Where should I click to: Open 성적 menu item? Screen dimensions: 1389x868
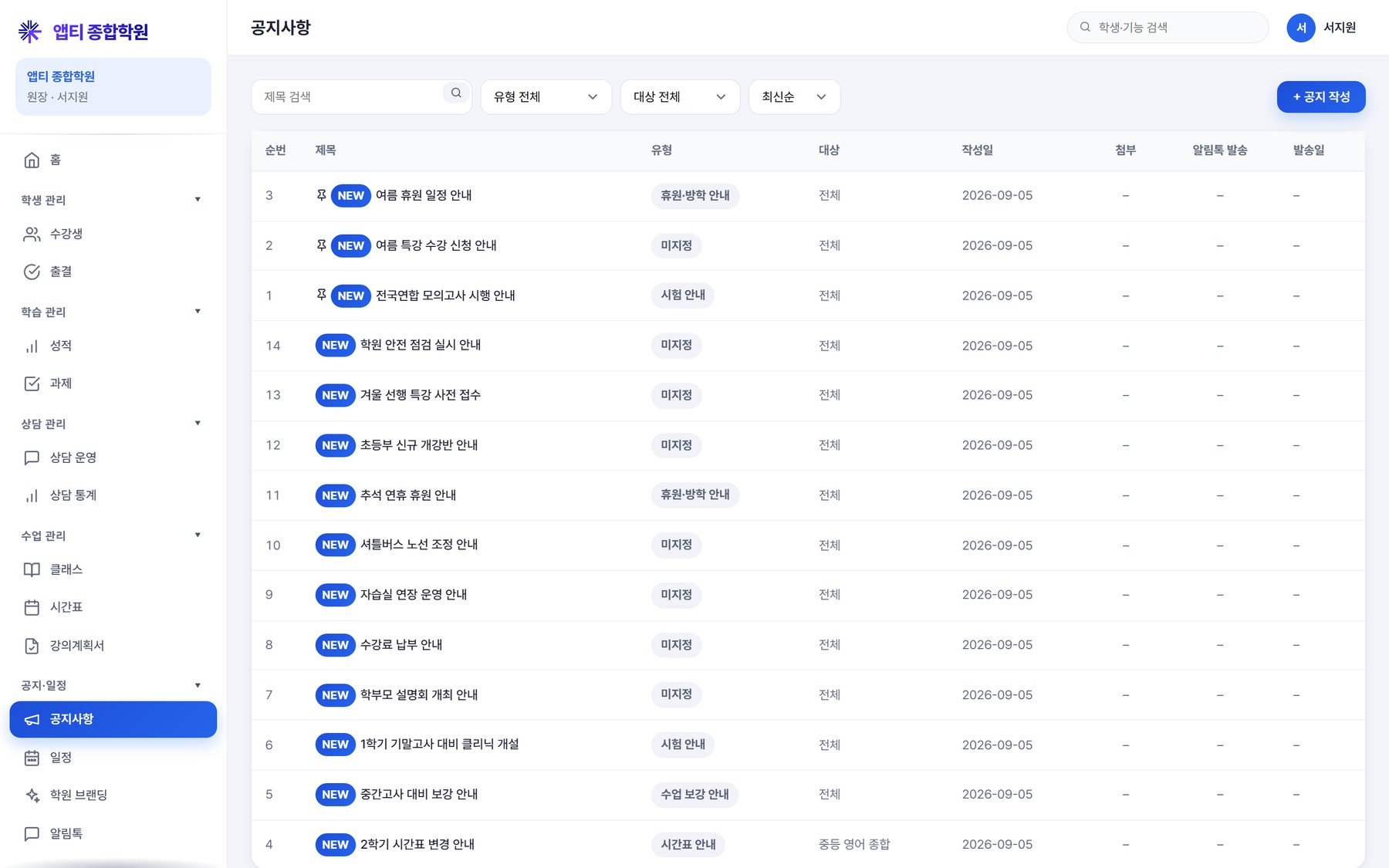click(113, 346)
